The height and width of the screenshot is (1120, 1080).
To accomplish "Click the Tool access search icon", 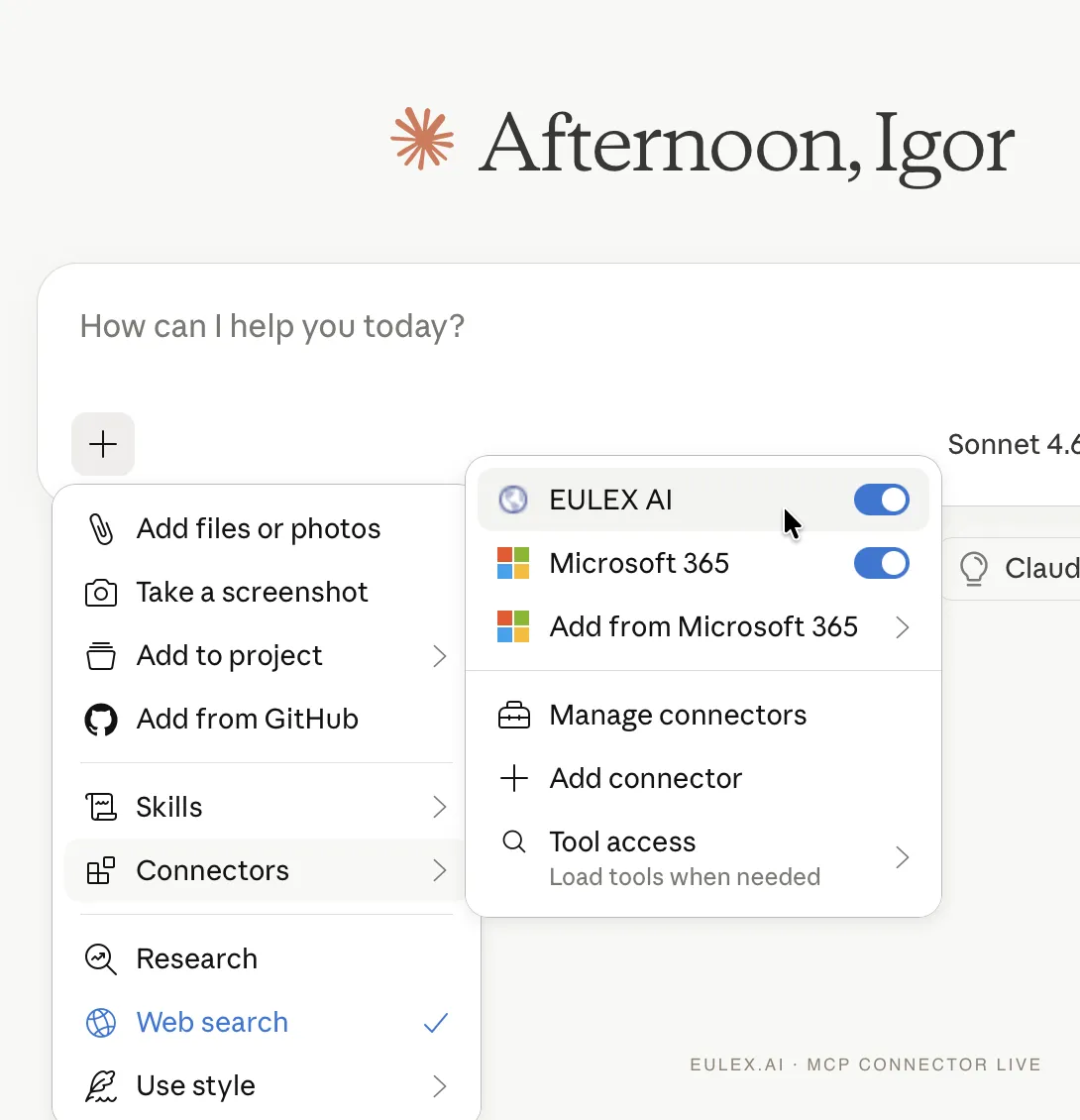I will 513,841.
